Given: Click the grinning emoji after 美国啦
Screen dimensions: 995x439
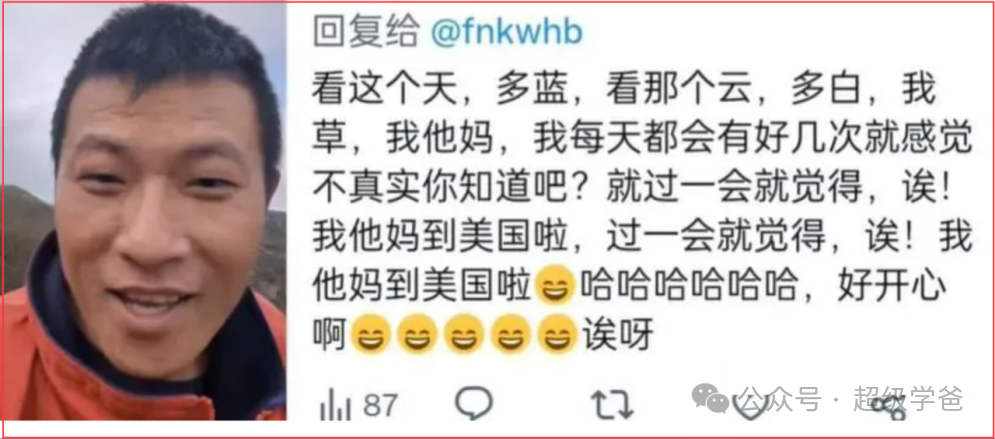Looking at the screenshot, I should coord(555,285).
